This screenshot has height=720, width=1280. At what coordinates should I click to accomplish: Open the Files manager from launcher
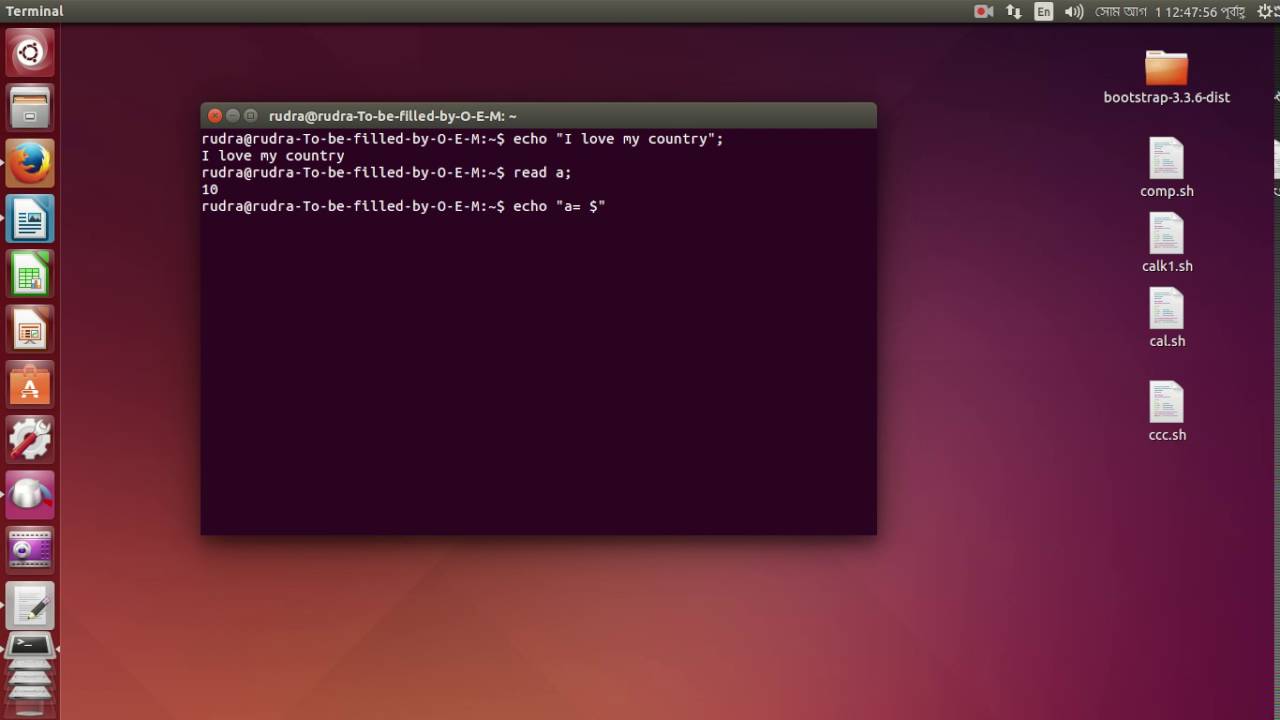(x=30, y=108)
